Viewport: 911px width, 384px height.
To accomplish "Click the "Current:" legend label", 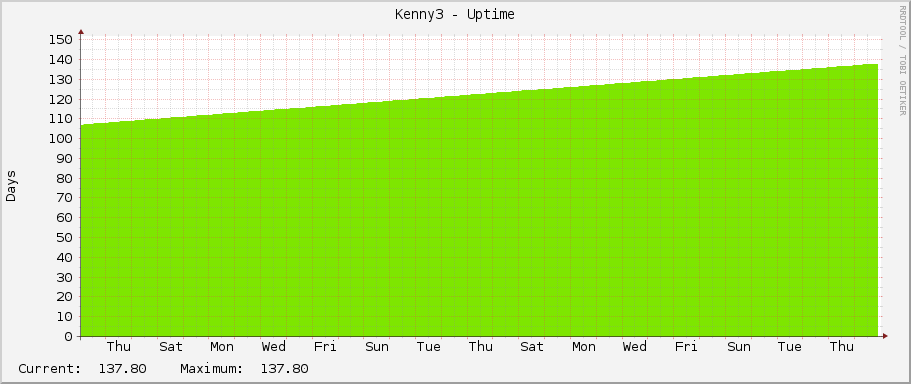I will coord(49,369).
